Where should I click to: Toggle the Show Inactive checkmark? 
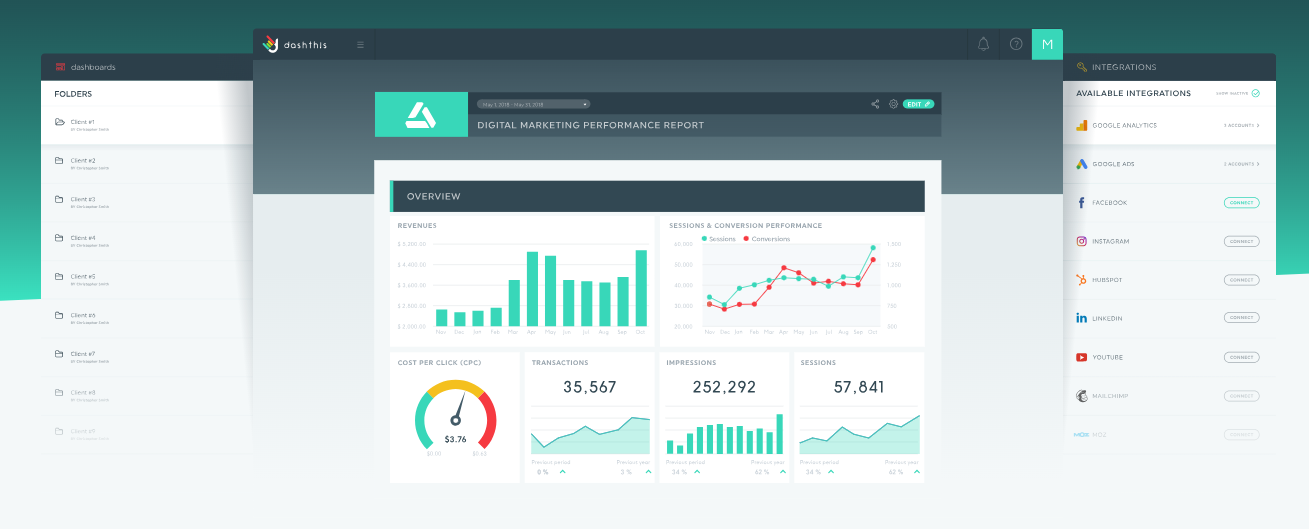point(1255,93)
